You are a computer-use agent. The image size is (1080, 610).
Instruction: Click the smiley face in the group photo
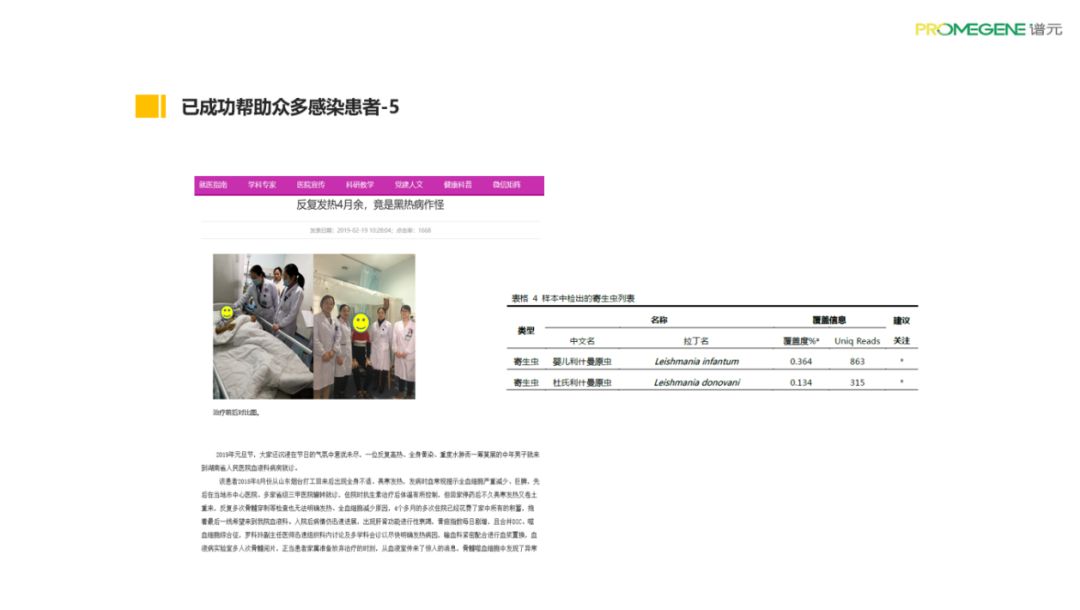360,322
